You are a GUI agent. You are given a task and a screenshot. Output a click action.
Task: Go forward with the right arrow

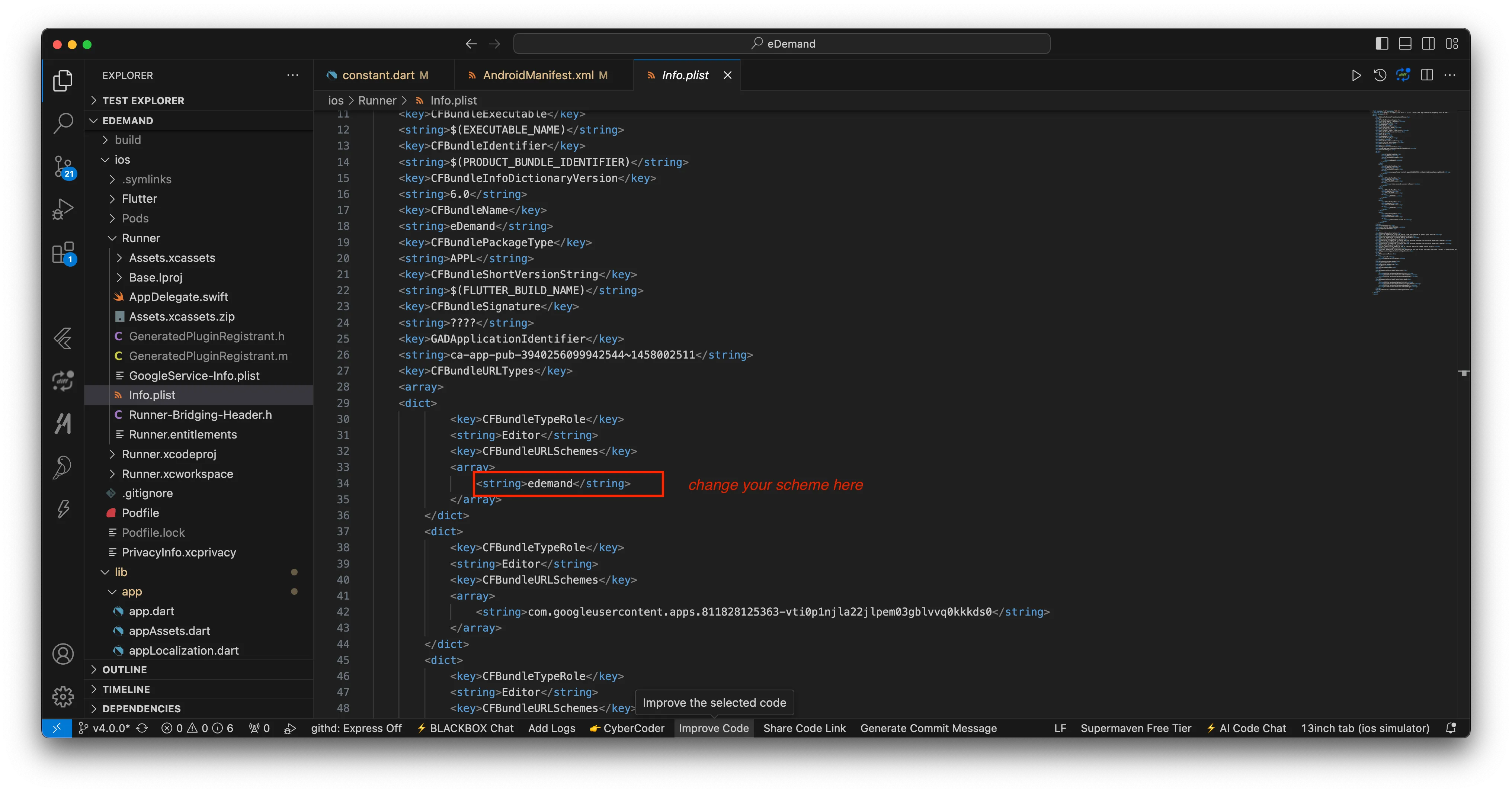coord(495,44)
